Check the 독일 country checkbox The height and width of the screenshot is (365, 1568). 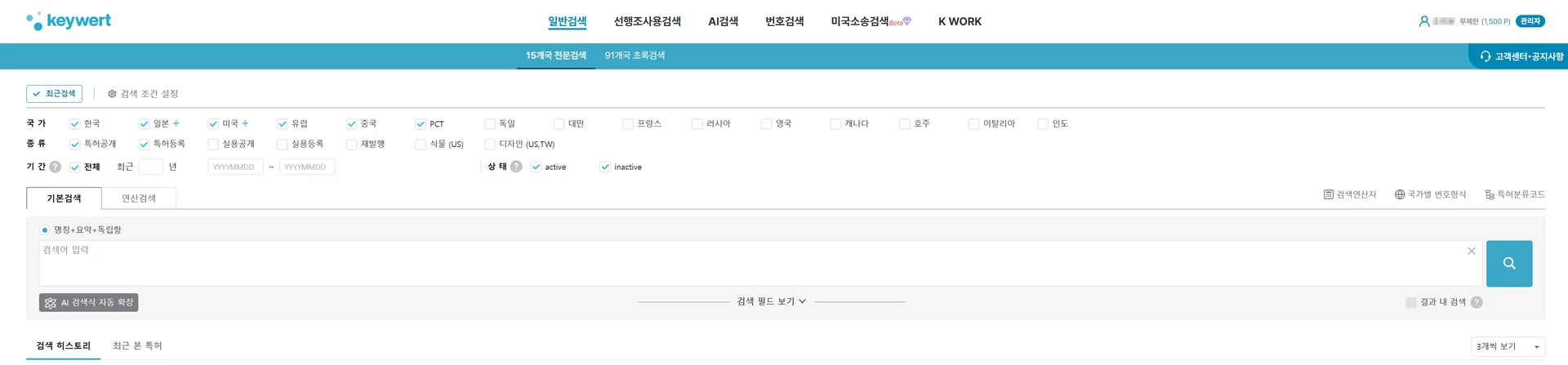click(x=489, y=124)
